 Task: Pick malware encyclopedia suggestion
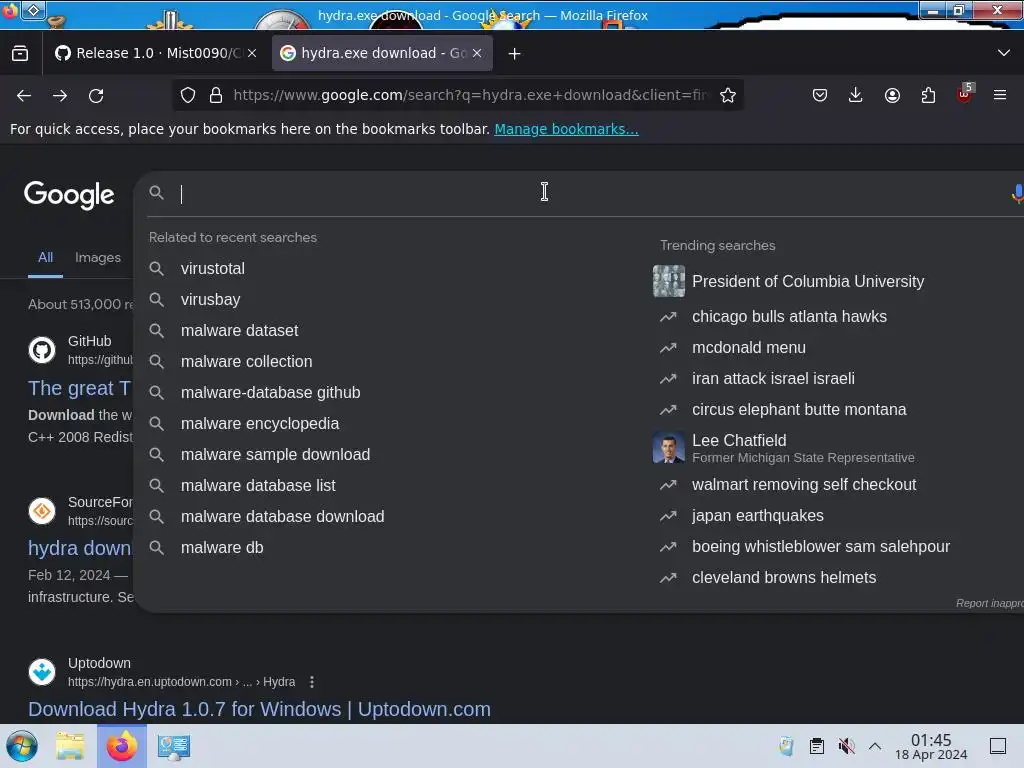coord(260,423)
